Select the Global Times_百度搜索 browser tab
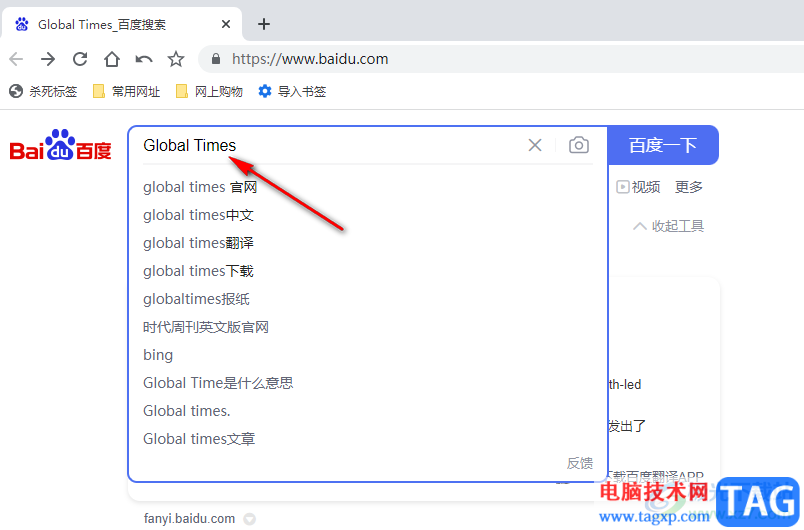804x530 pixels. coord(122,24)
